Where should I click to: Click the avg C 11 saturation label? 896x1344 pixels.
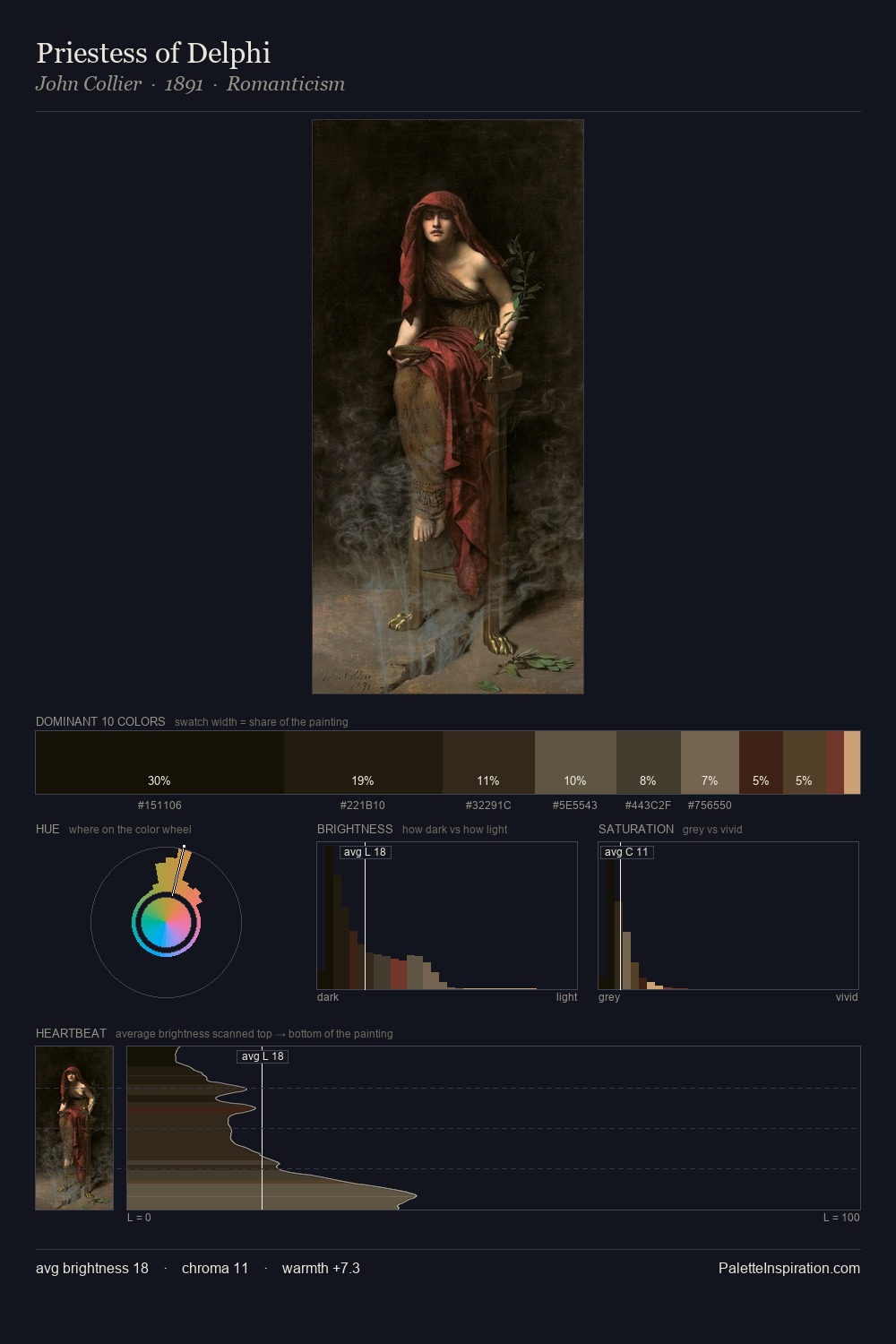point(626,852)
